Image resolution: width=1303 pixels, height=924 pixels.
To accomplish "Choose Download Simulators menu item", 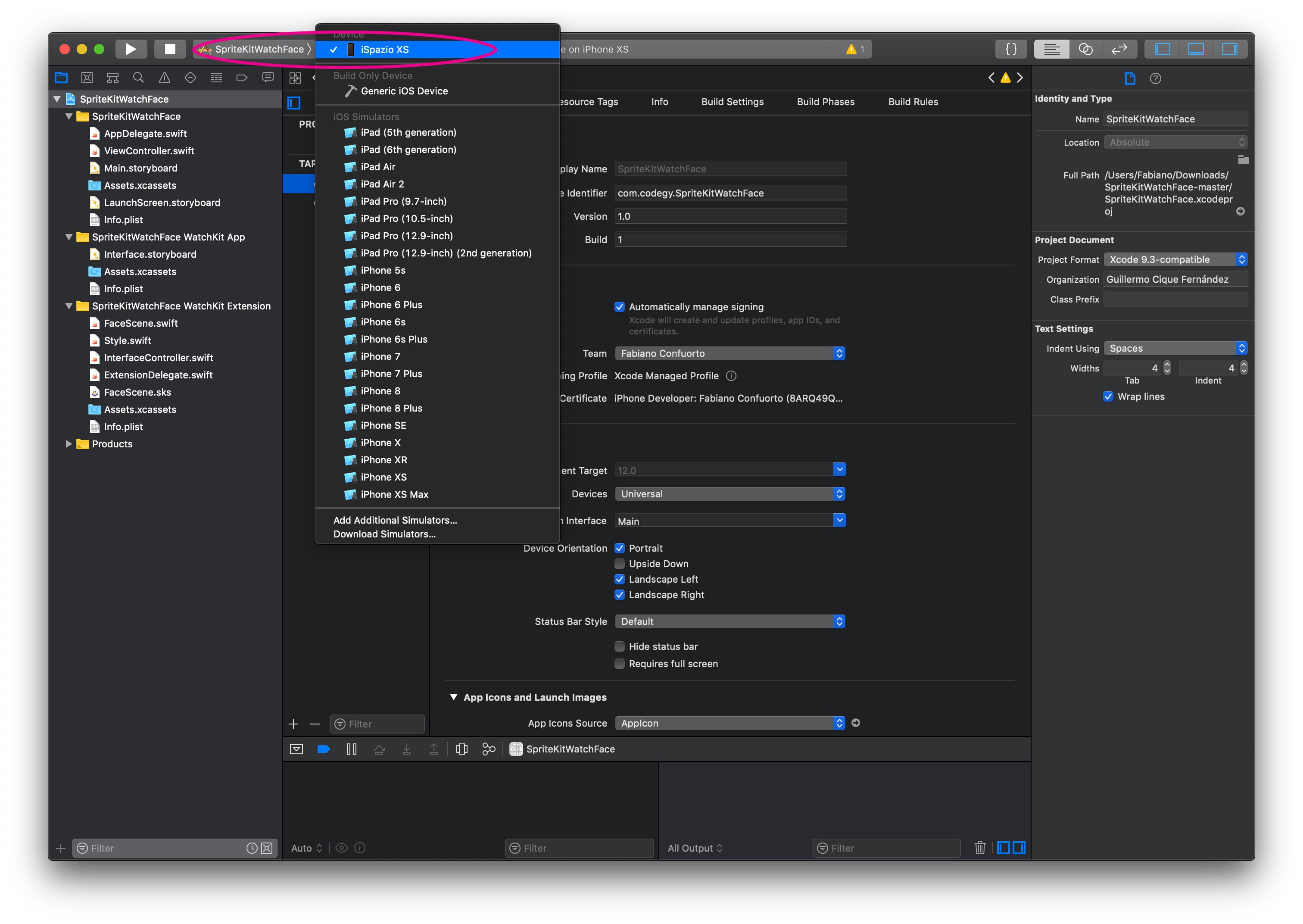I will [437, 534].
